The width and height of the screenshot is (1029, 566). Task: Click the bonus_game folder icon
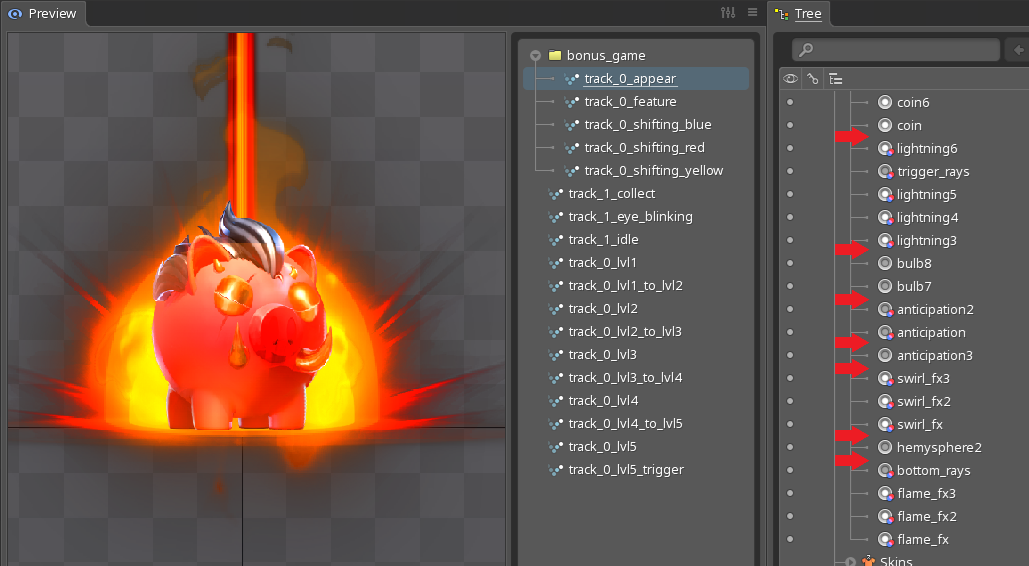tap(555, 56)
